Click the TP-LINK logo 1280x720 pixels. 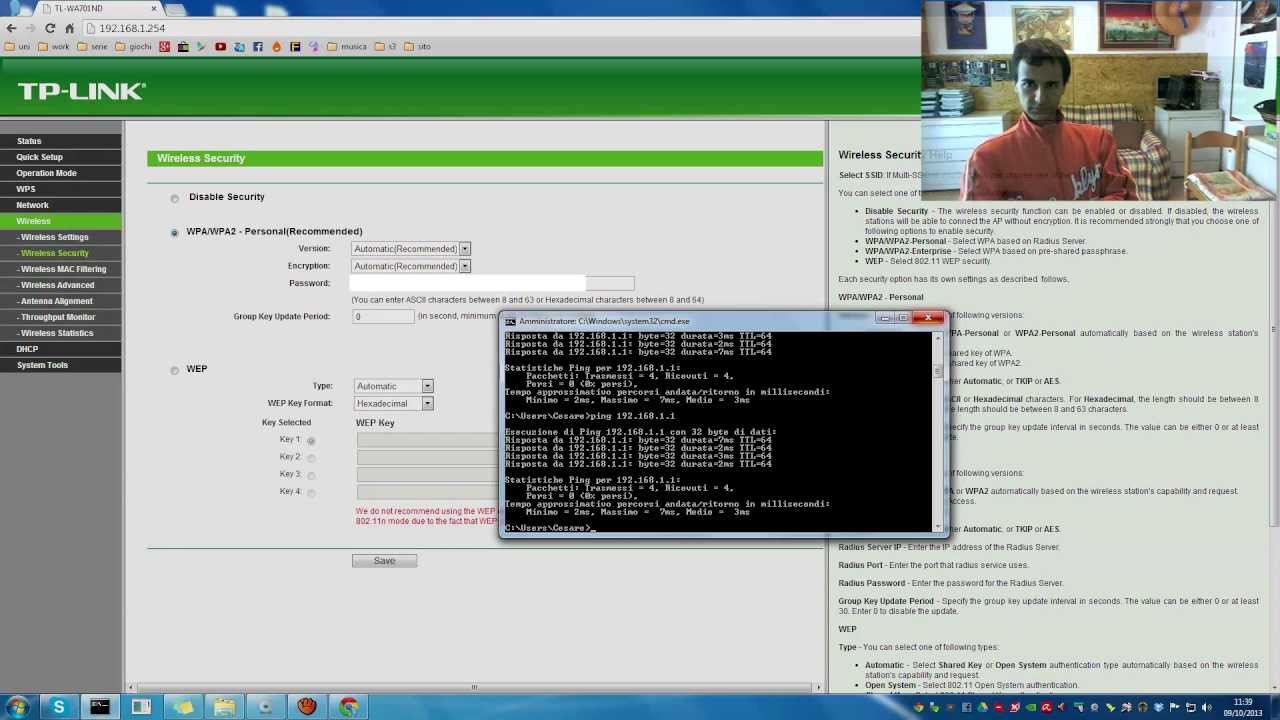(x=82, y=91)
